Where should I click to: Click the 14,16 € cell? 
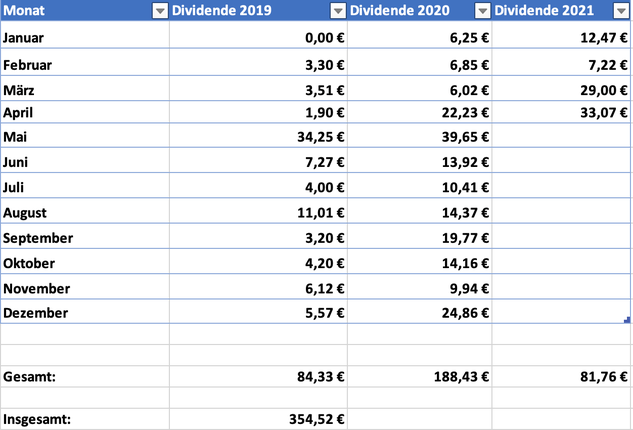pos(420,261)
